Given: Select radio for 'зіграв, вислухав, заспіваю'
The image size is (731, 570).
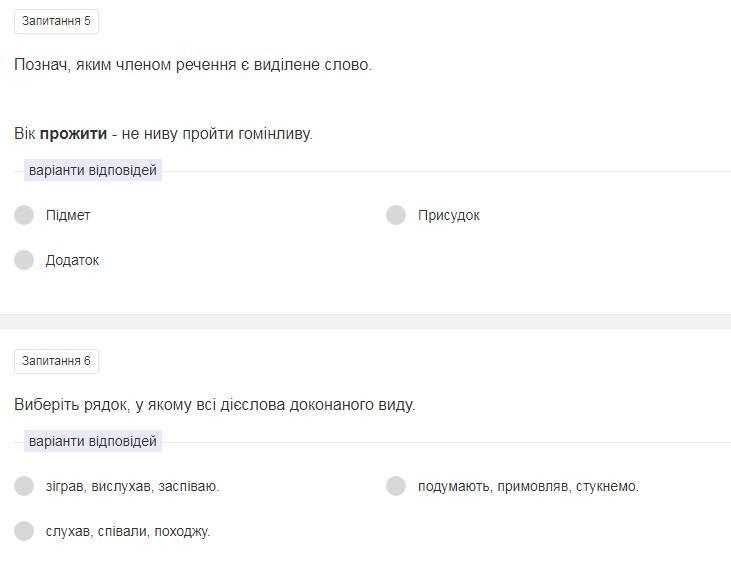Looking at the screenshot, I should 24,486.
